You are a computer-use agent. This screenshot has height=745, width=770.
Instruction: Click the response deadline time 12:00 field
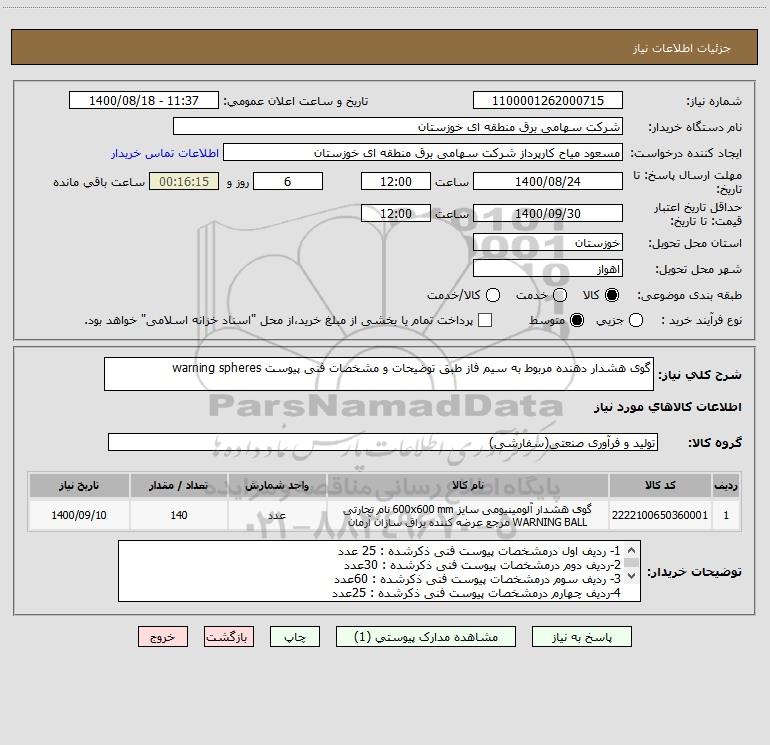[396, 181]
